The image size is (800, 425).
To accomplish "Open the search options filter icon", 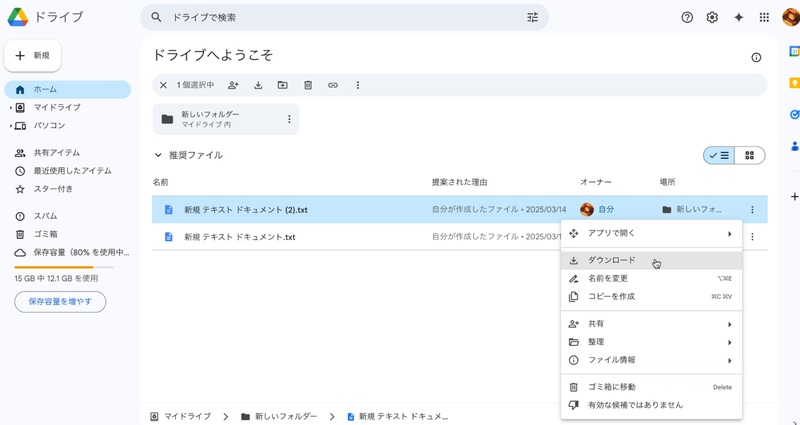I will pyautogui.click(x=532, y=17).
